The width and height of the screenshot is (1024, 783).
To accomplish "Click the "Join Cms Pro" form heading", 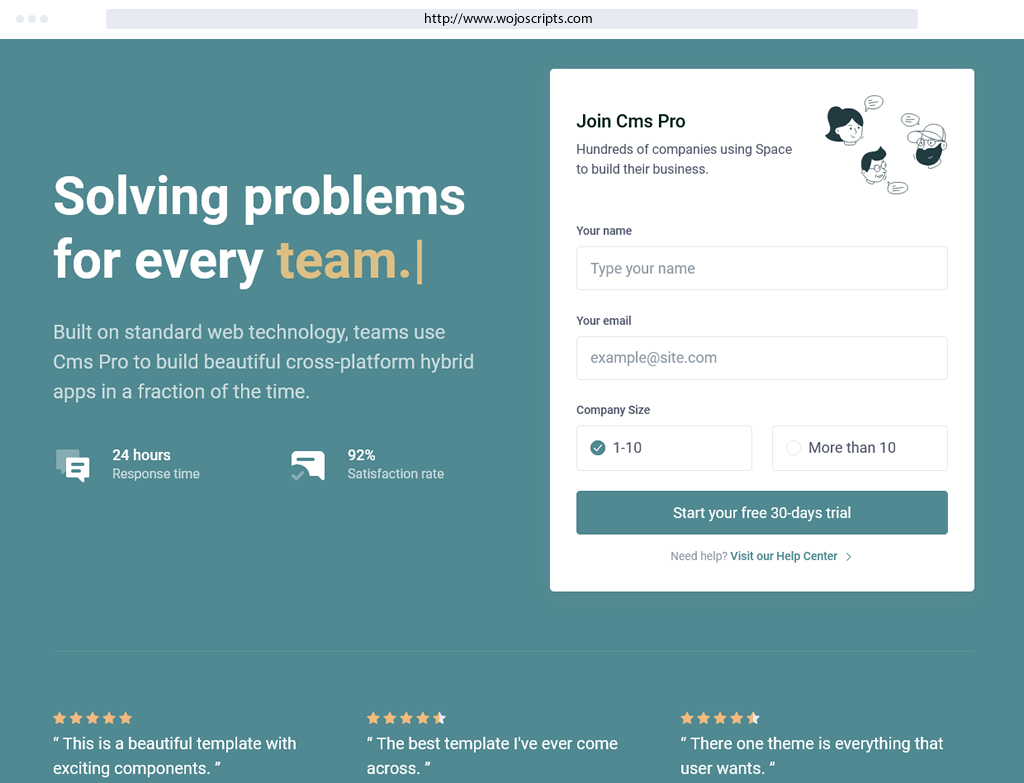I will coord(631,121).
